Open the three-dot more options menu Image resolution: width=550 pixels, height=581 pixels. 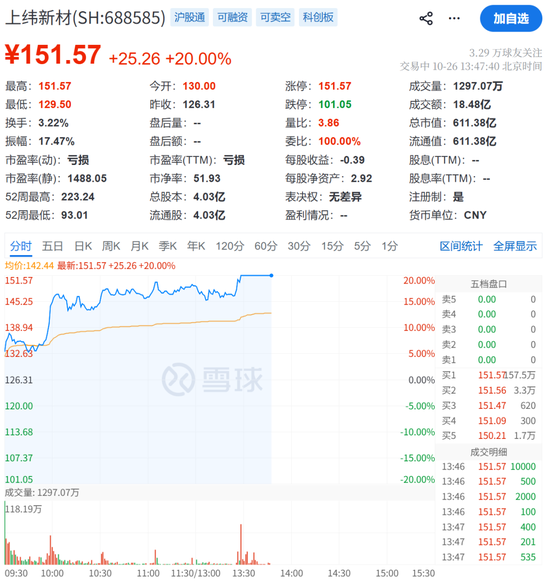point(454,19)
